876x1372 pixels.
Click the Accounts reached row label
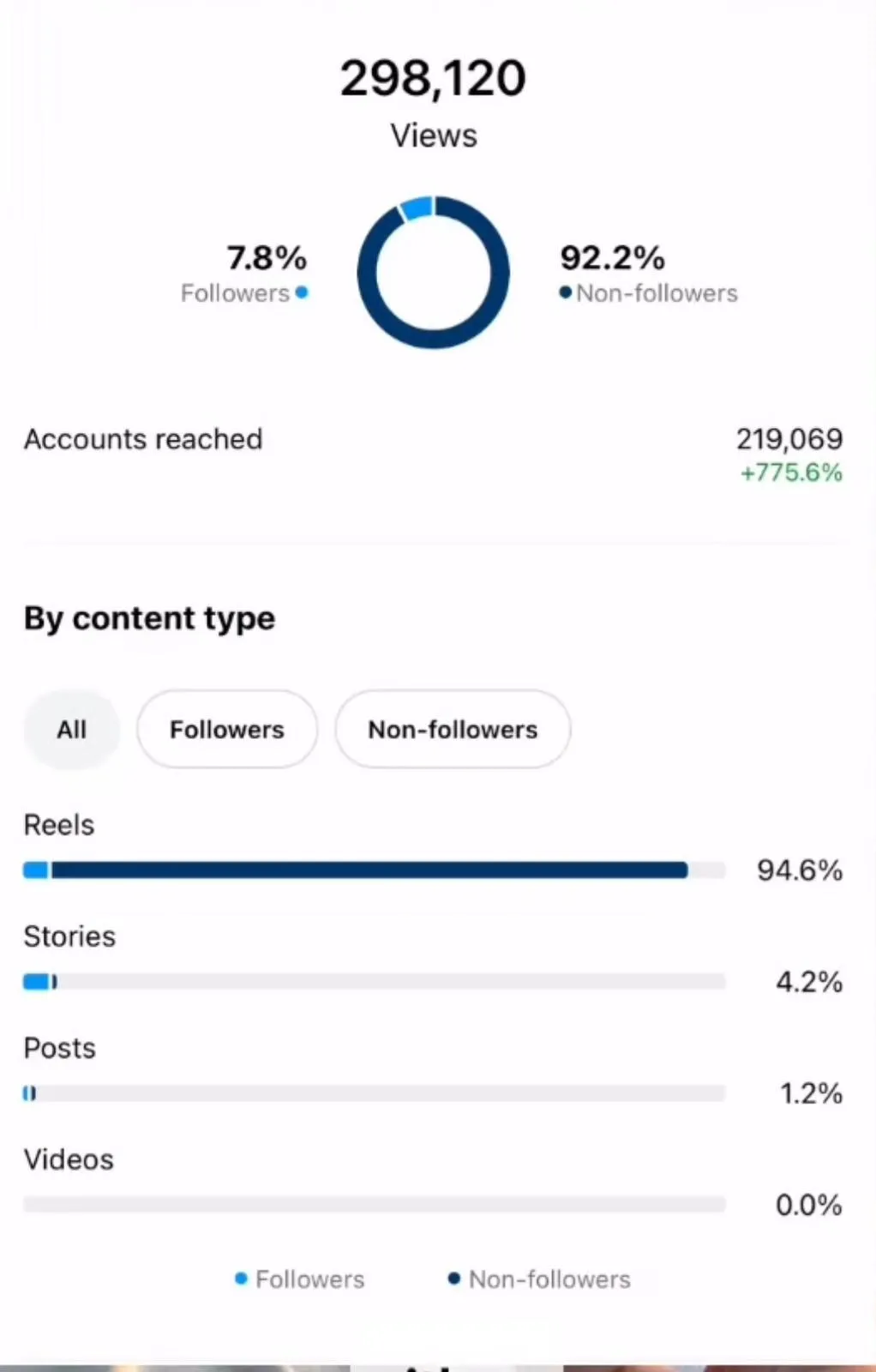pyautogui.click(x=143, y=439)
